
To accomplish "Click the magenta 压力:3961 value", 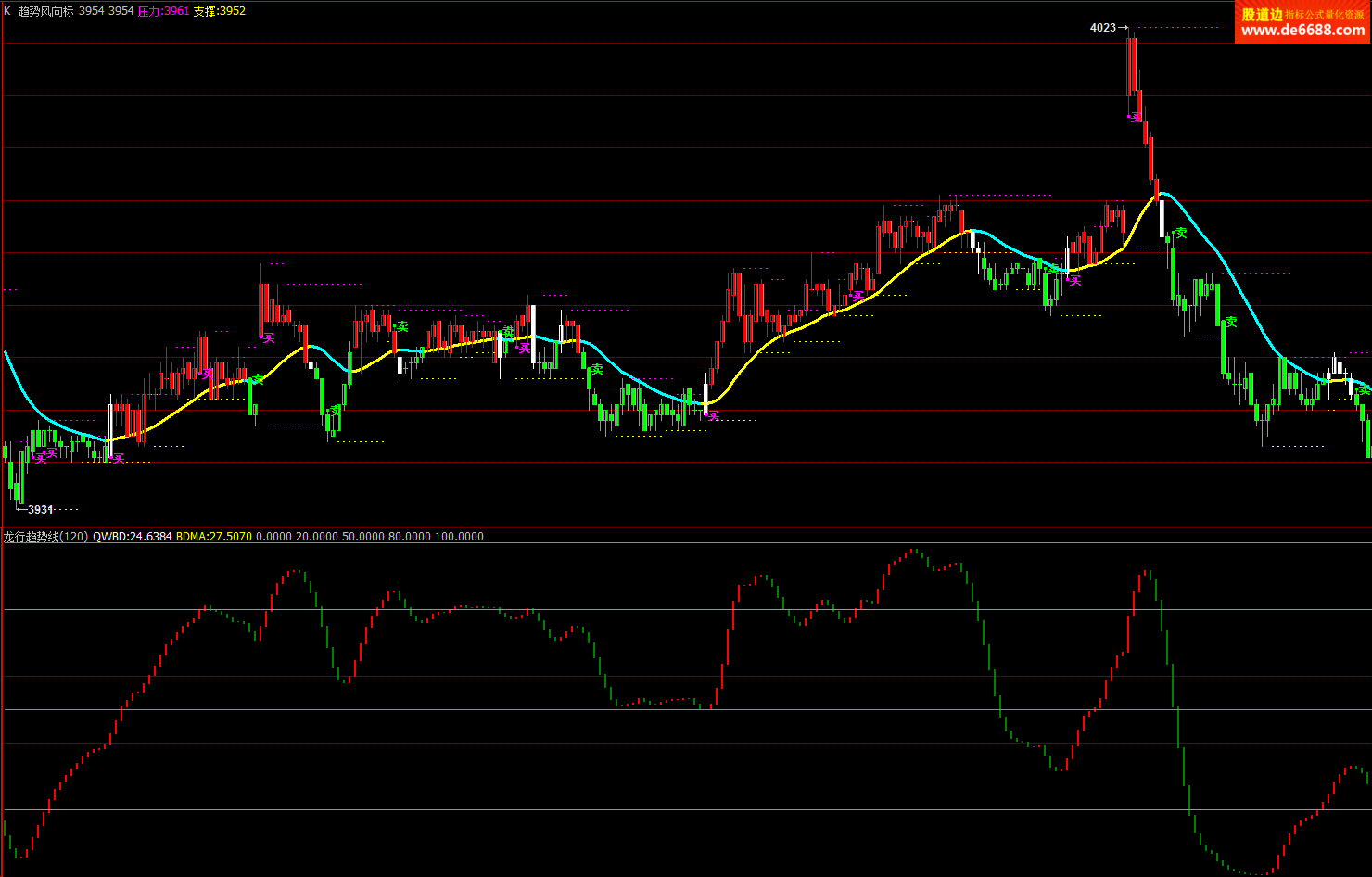I will click(163, 11).
